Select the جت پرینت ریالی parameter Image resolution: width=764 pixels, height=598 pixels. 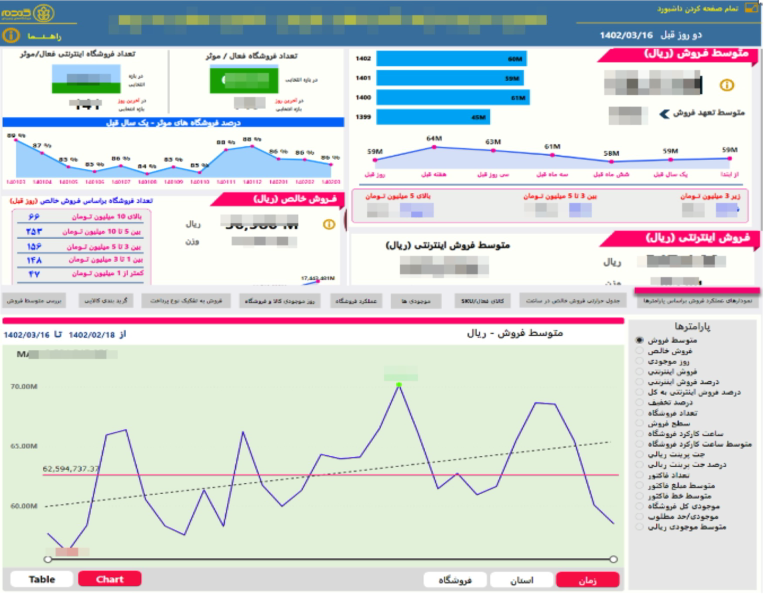tap(639, 454)
